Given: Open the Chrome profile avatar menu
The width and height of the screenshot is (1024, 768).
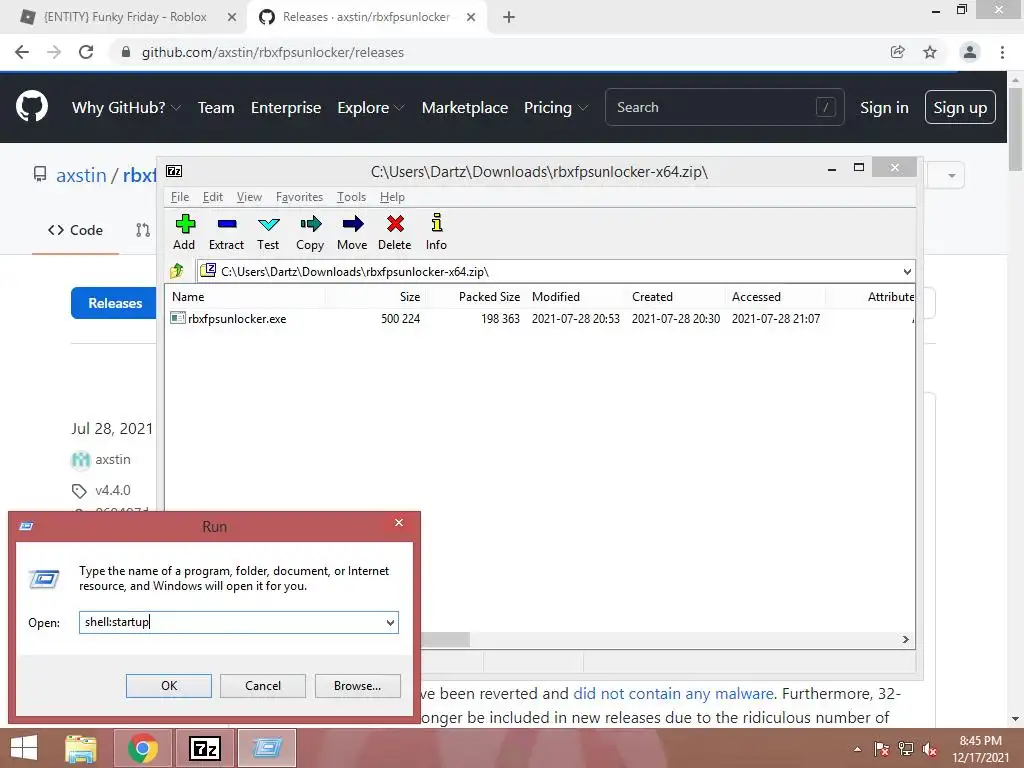Looking at the screenshot, I should 970,52.
